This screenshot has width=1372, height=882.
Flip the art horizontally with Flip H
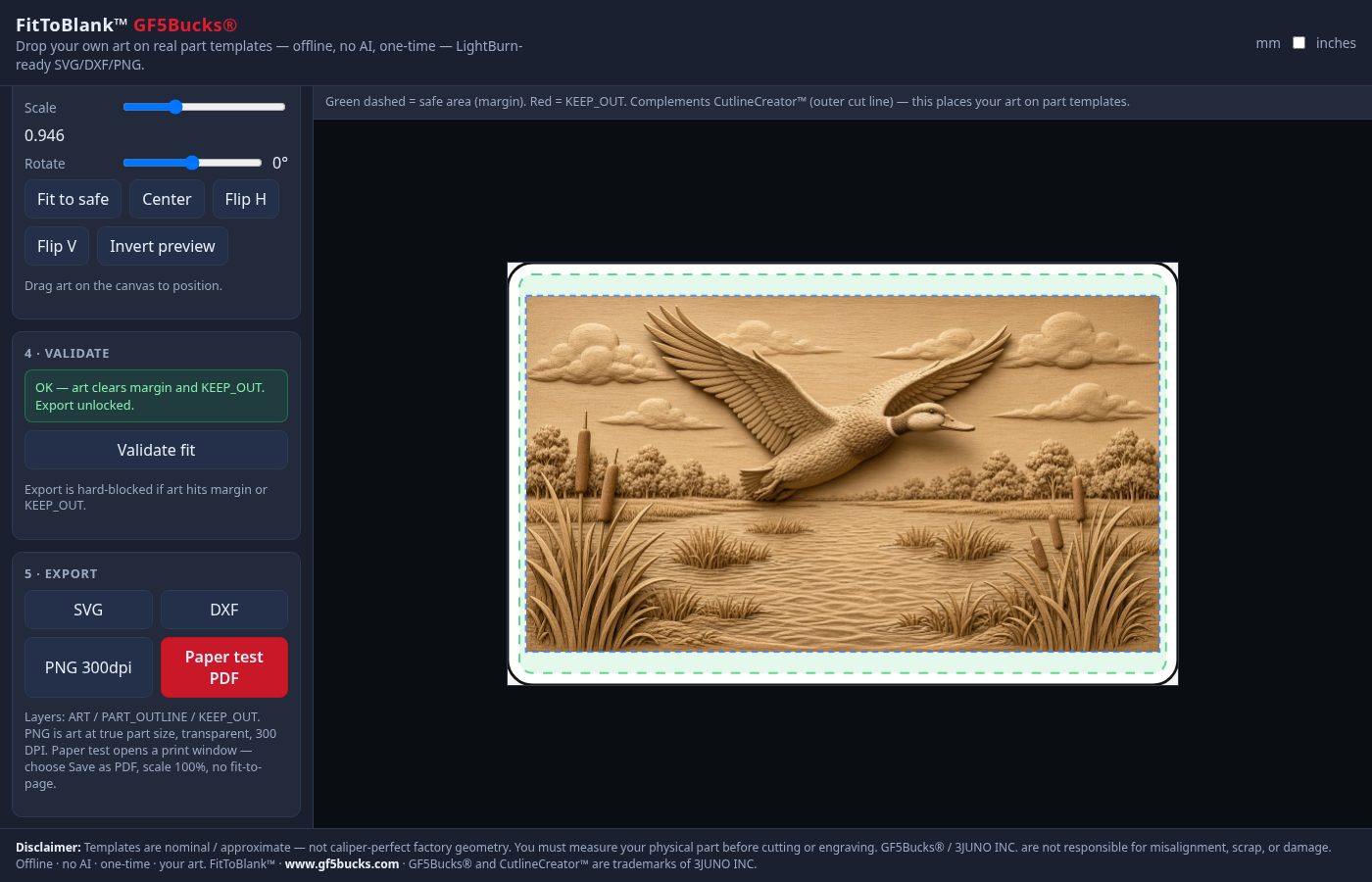tap(245, 199)
